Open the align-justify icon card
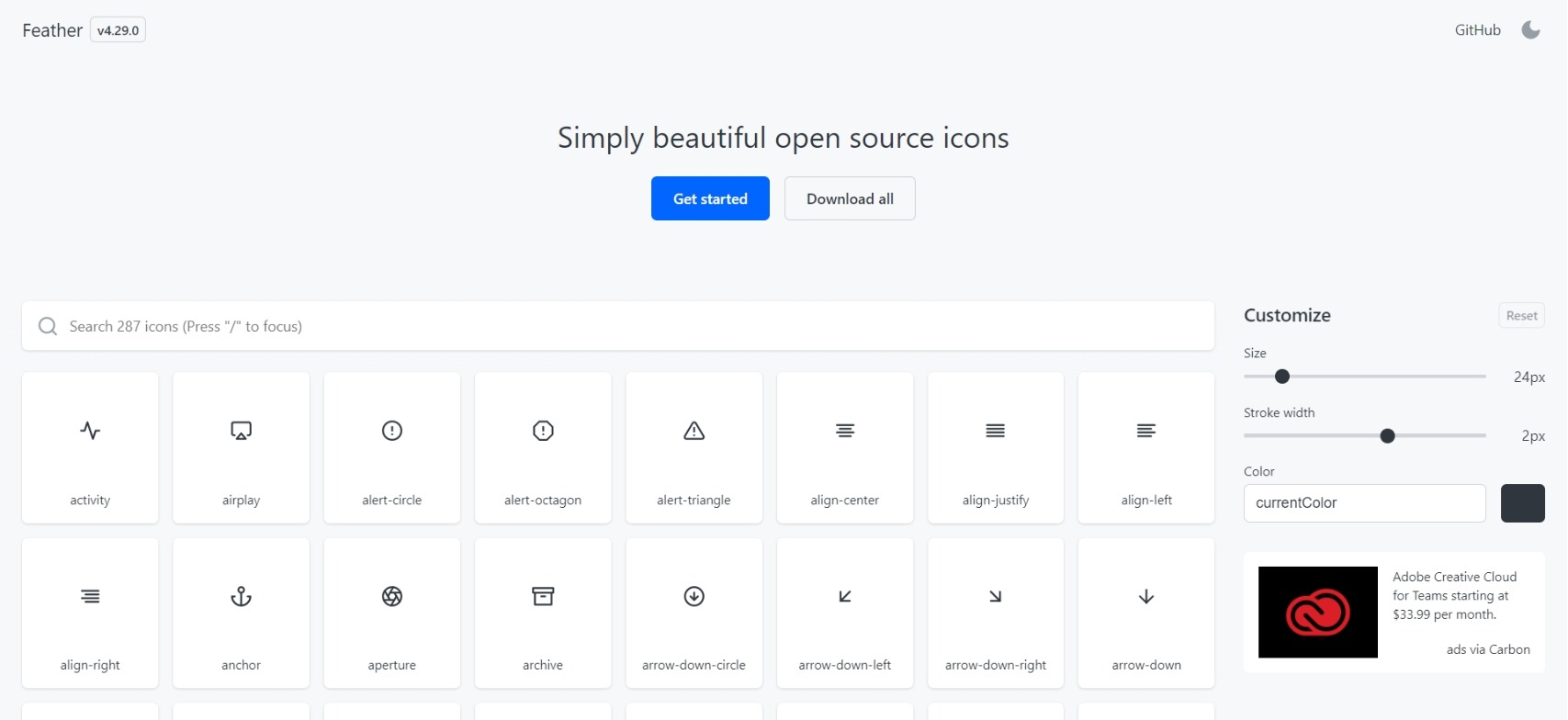Image resolution: width=1568 pixels, height=720 pixels. [996, 447]
